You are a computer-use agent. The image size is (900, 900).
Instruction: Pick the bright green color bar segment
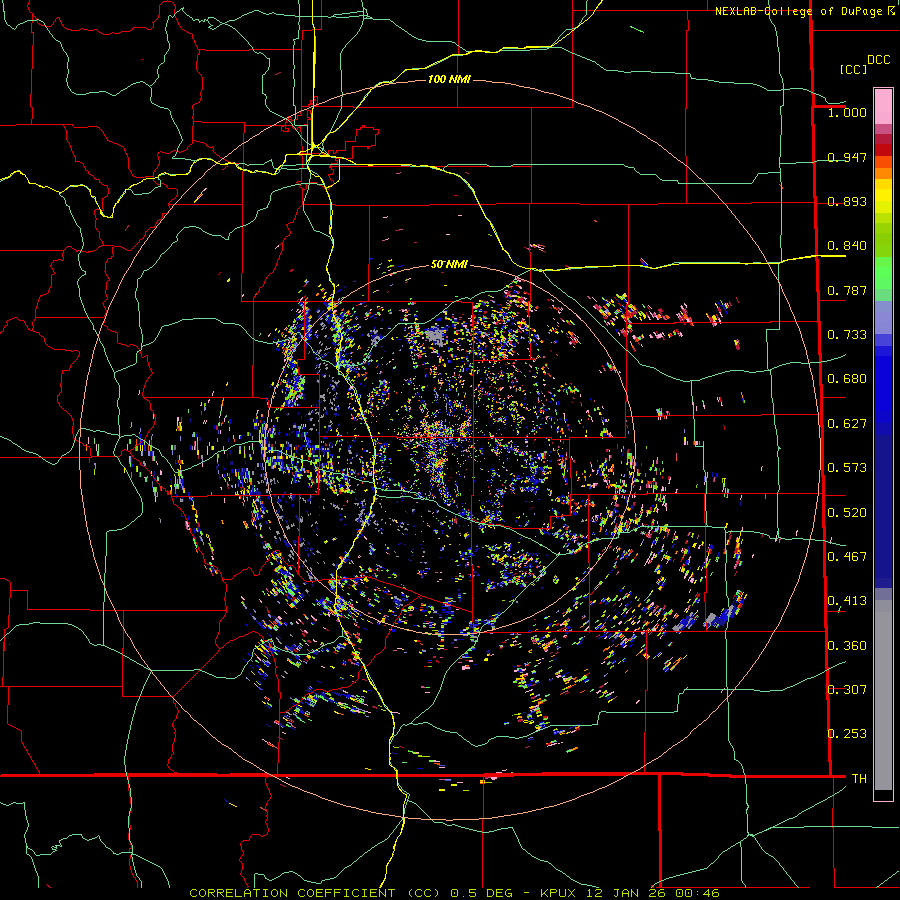[x=883, y=274]
